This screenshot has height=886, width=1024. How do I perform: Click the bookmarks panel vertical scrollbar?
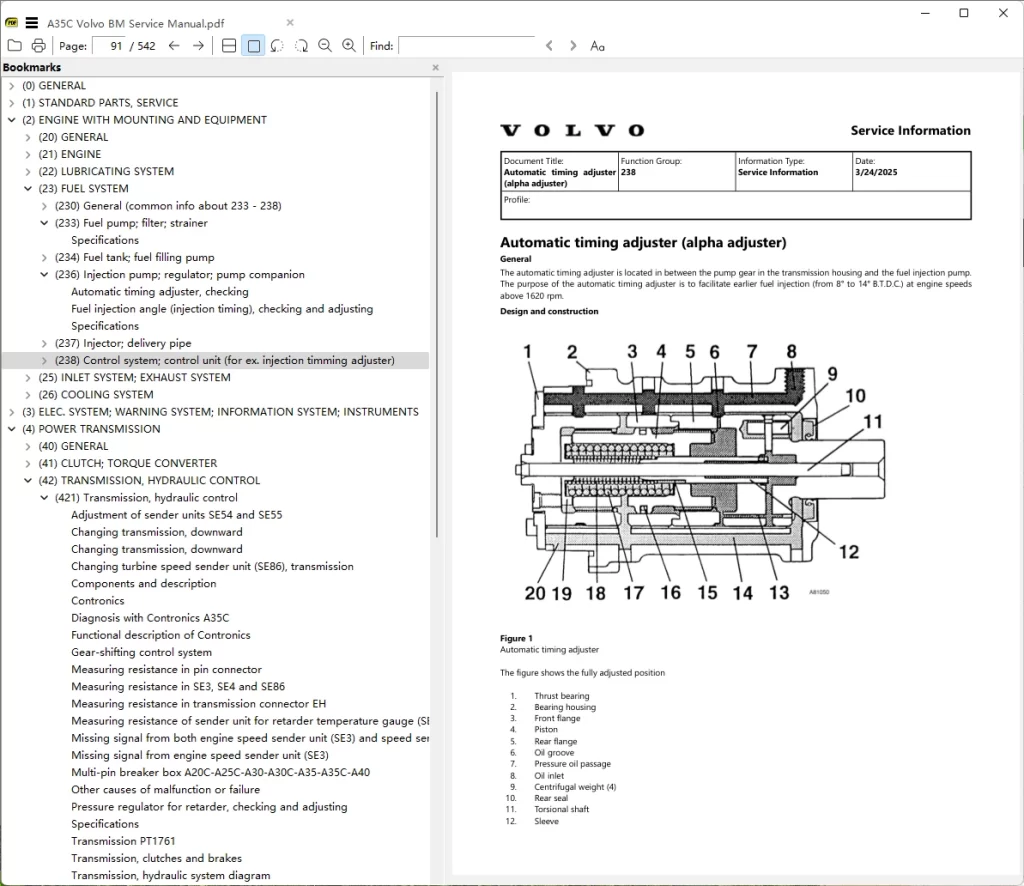pos(436,313)
